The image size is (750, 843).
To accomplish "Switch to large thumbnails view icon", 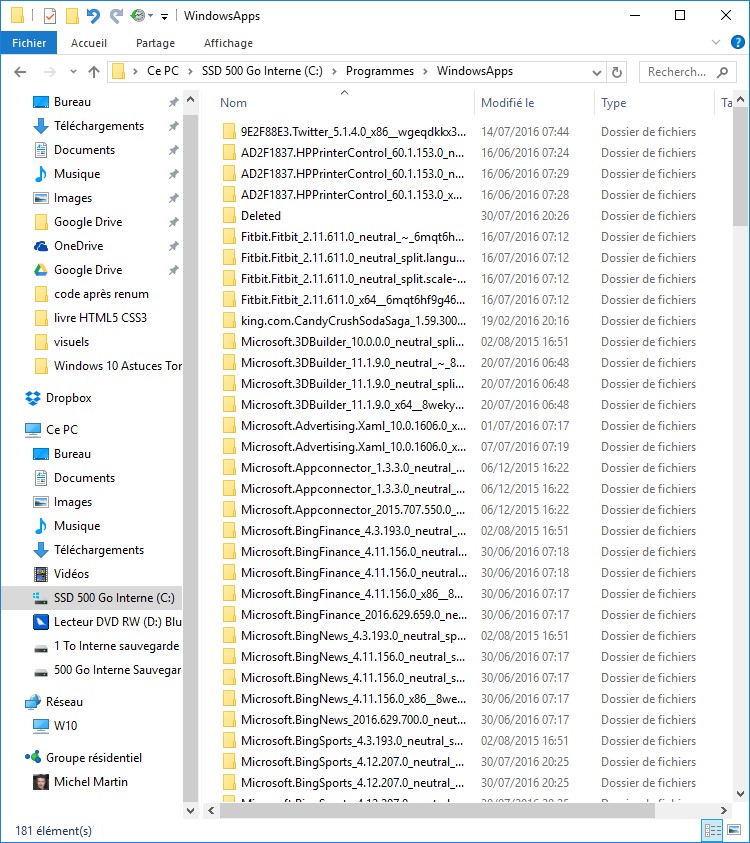I will (x=734, y=830).
